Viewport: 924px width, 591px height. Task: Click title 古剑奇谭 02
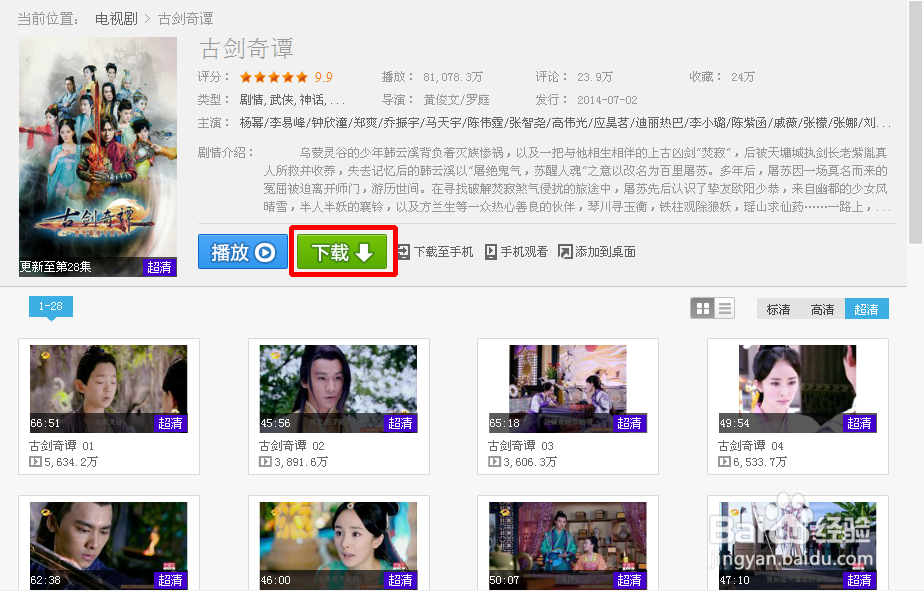[x=292, y=445]
